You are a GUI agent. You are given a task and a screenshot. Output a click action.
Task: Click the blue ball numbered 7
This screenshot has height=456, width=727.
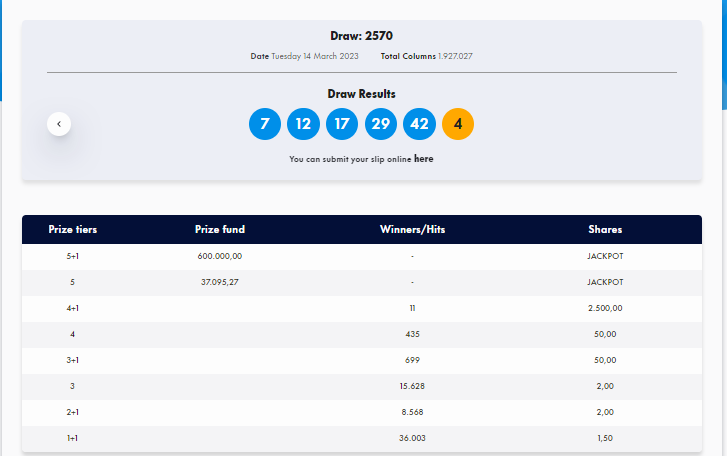coord(265,124)
